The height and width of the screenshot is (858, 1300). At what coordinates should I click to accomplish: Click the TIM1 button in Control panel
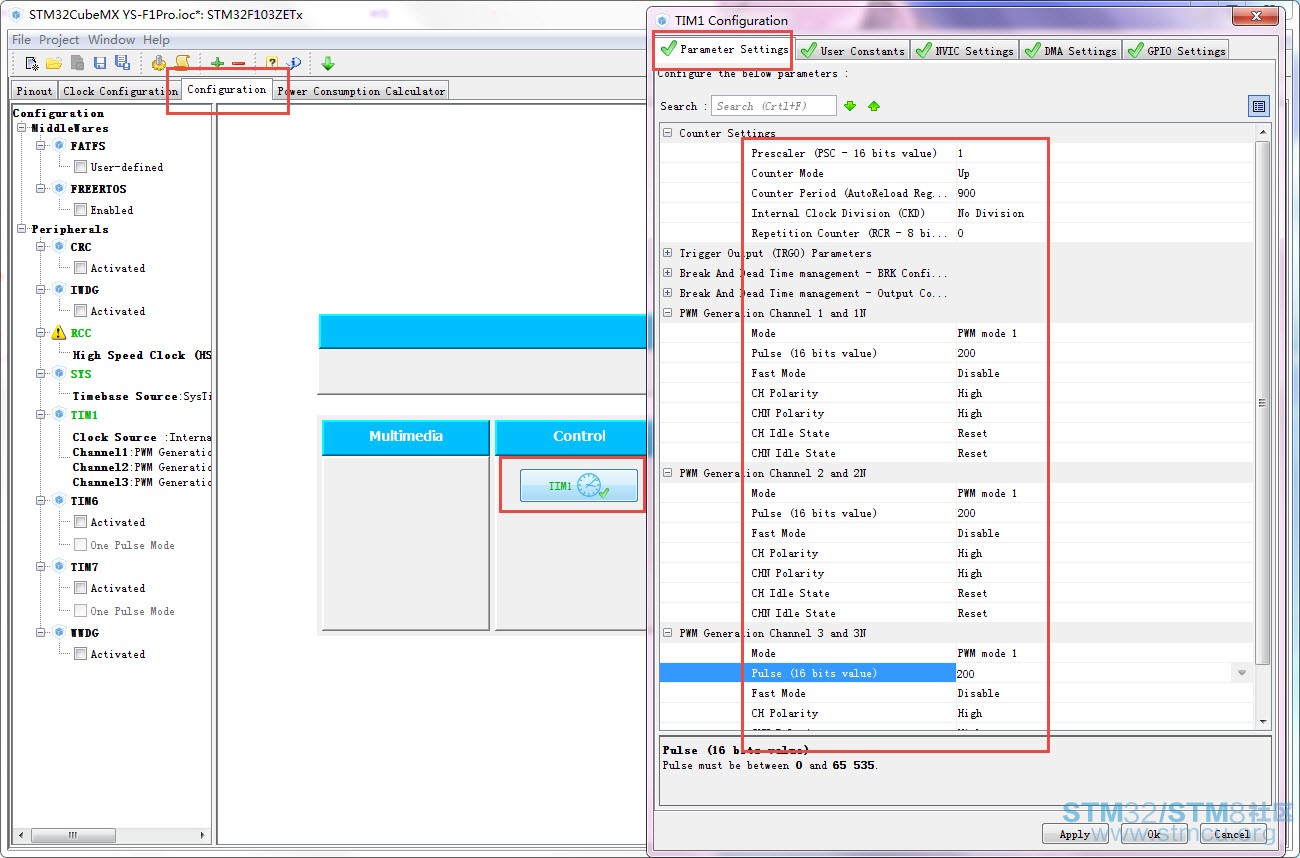tap(578, 486)
